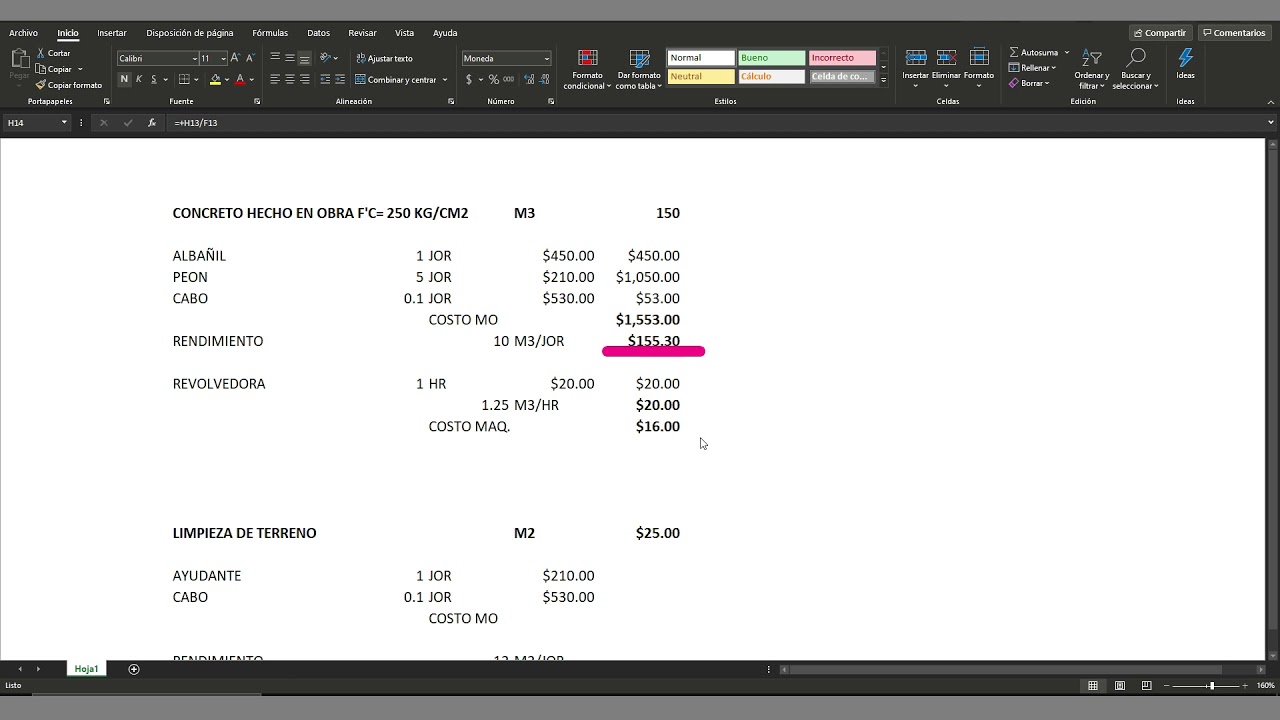
Task: Open the Moneda number format dropdown
Action: tap(546, 58)
